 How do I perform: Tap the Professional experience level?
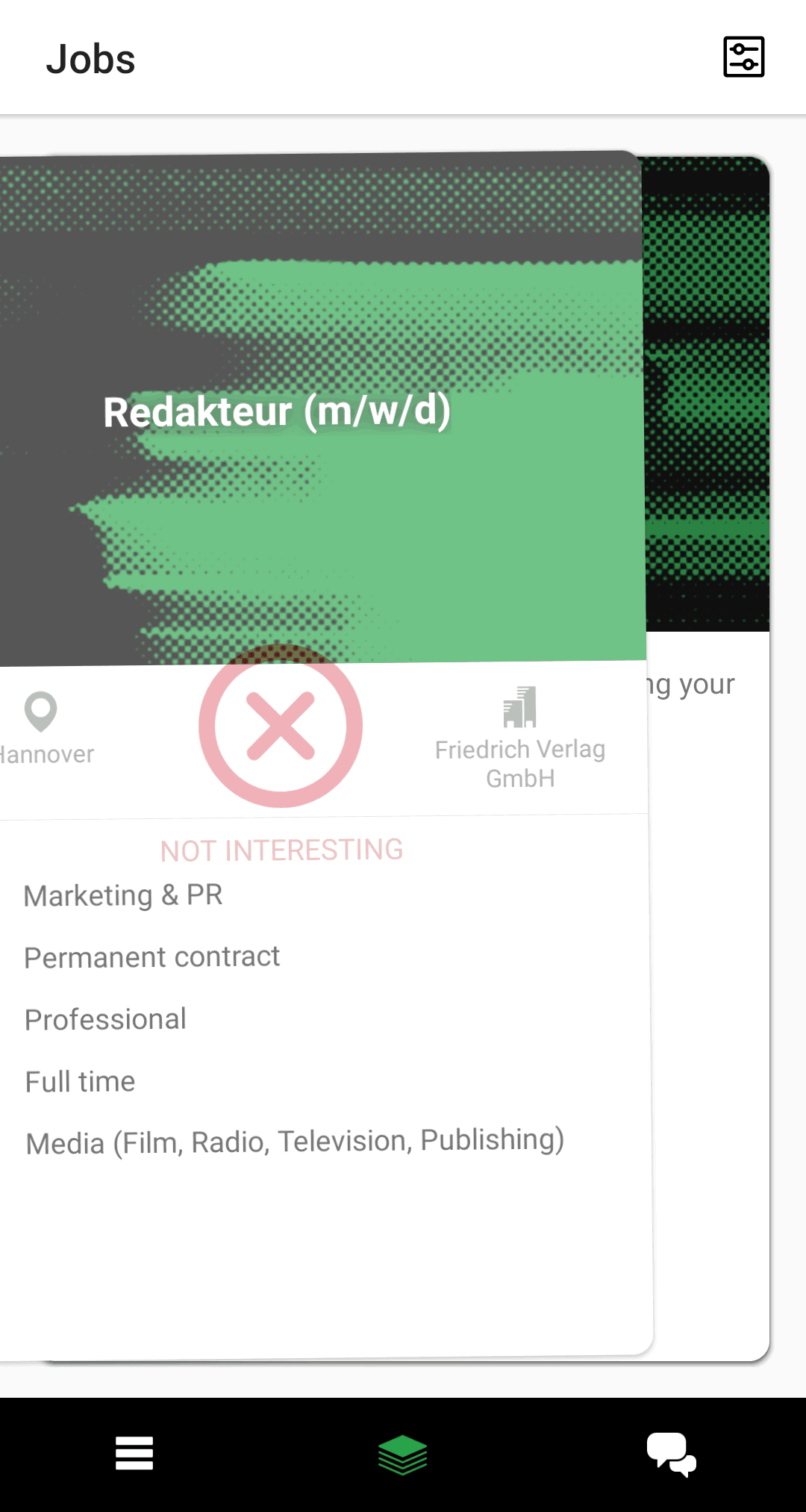click(x=106, y=1020)
